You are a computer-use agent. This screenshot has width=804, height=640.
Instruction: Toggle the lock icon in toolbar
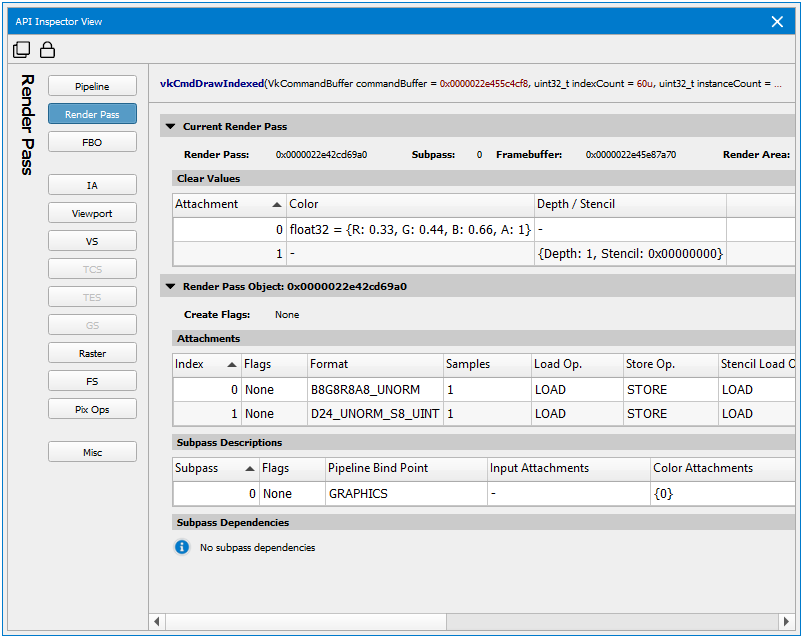coord(47,50)
